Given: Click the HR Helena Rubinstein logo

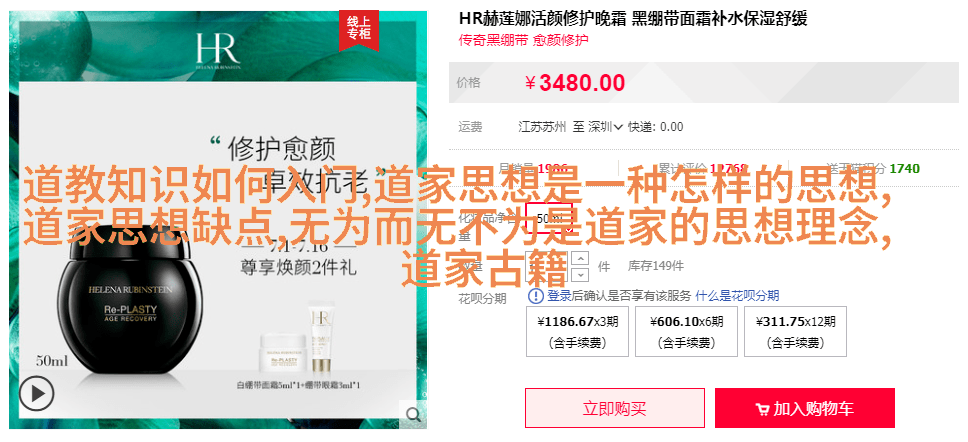Looking at the screenshot, I should (218, 50).
